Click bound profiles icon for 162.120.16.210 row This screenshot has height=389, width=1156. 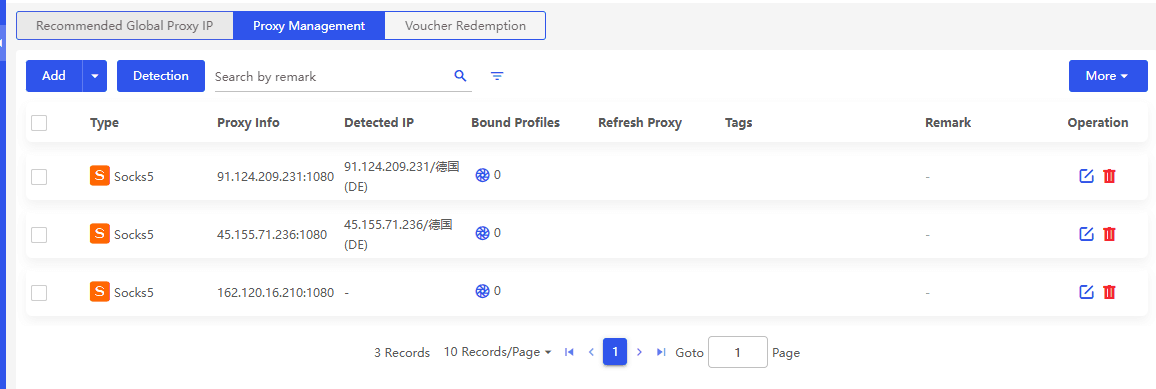point(482,291)
